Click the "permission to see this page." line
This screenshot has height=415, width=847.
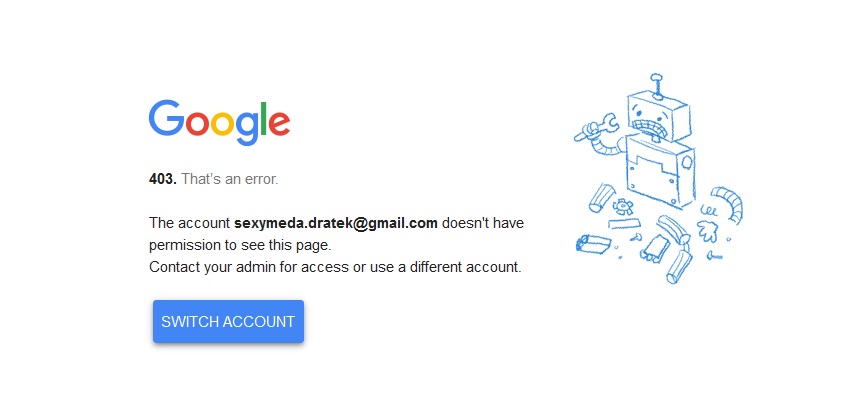pyautogui.click(x=240, y=246)
